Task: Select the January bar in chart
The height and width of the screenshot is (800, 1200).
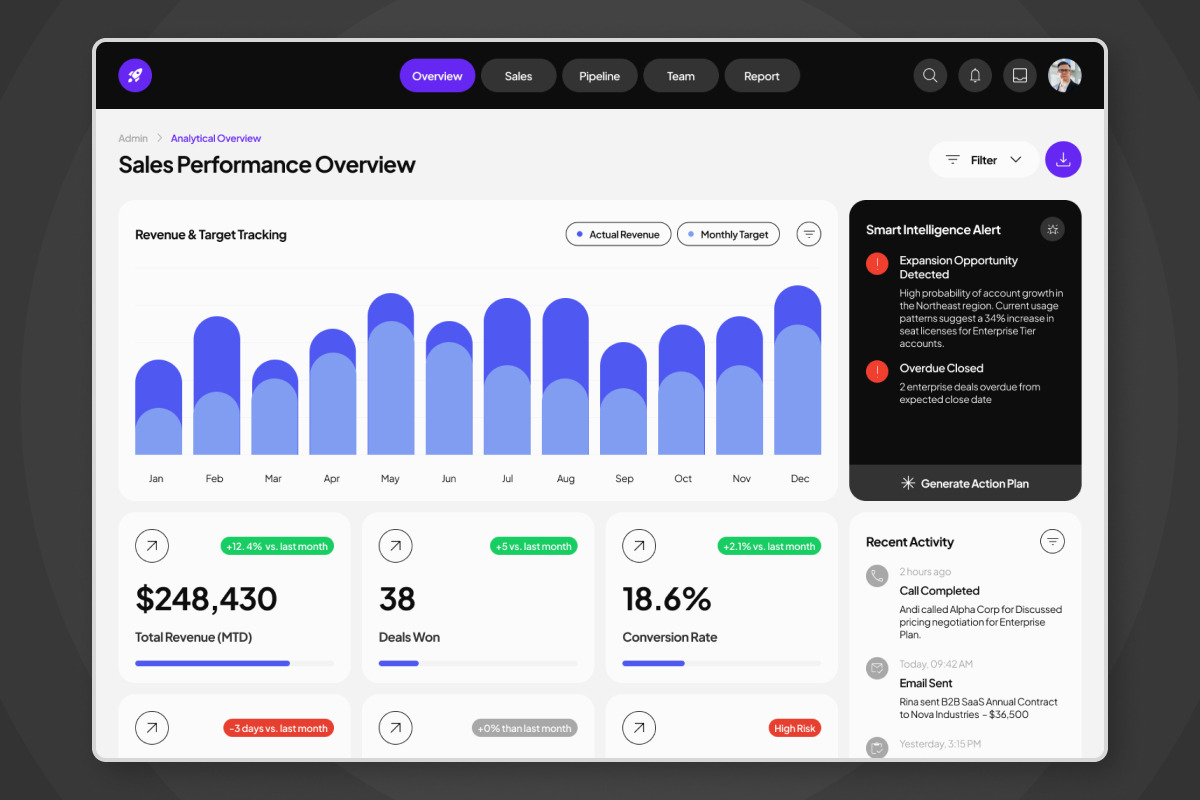Action: (158, 407)
